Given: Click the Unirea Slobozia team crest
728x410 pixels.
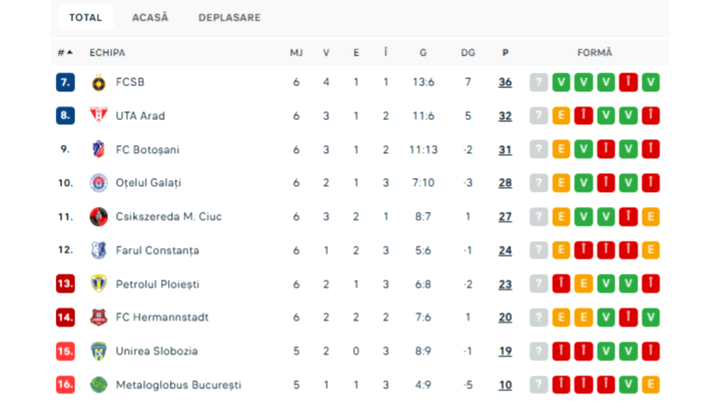Looking at the screenshot, I should click(98, 351).
